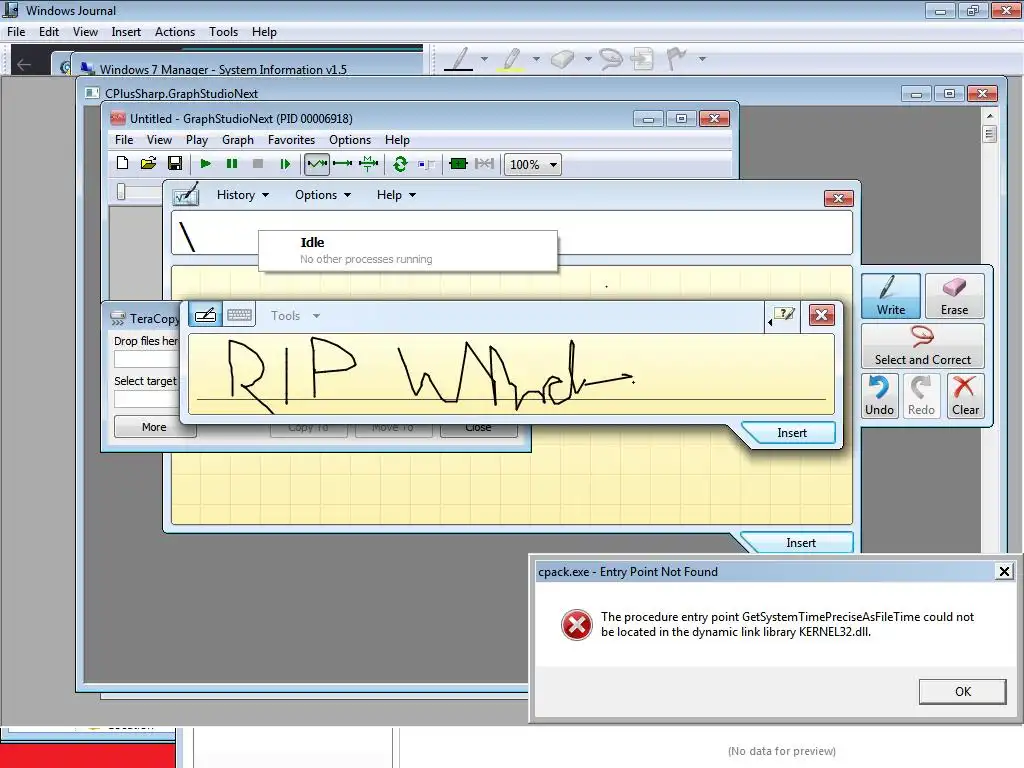1024x768 pixels.
Task: Open the Play menu in GraphStudioNext
Action: click(197, 140)
